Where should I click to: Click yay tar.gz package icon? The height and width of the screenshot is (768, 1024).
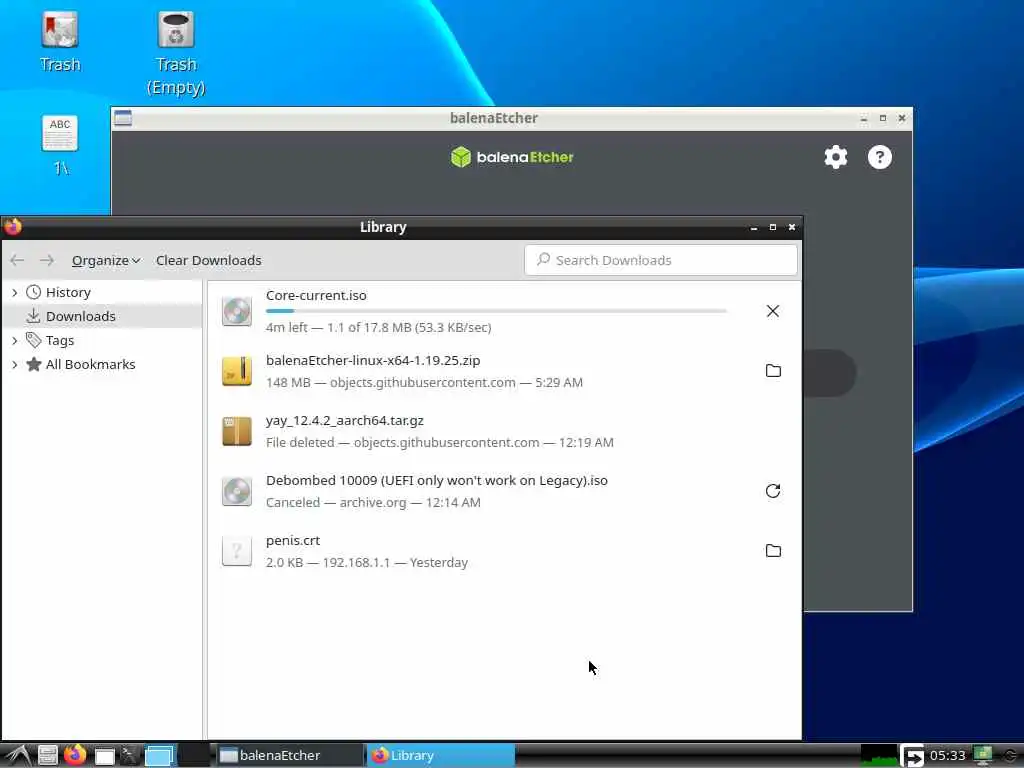pos(236,431)
